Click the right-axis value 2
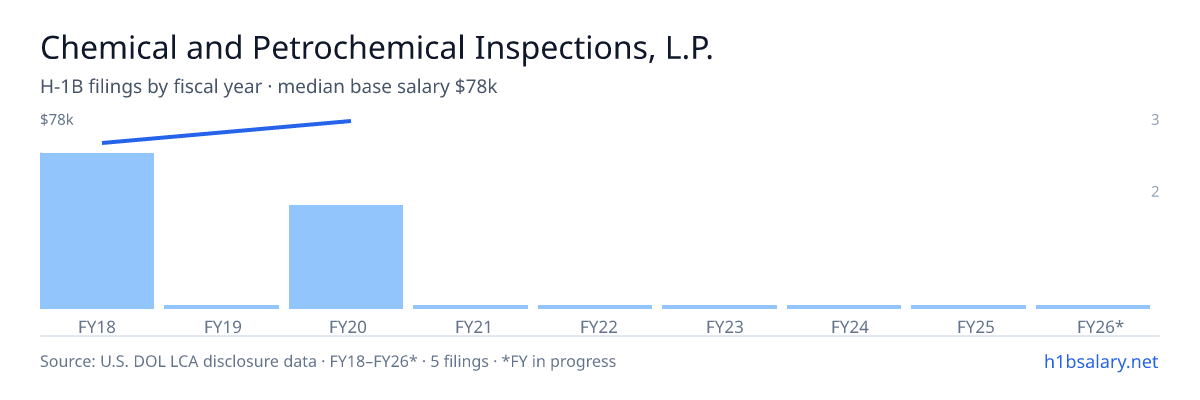Viewport: 1200px width, 400px height. click(x=1155, y=192)
